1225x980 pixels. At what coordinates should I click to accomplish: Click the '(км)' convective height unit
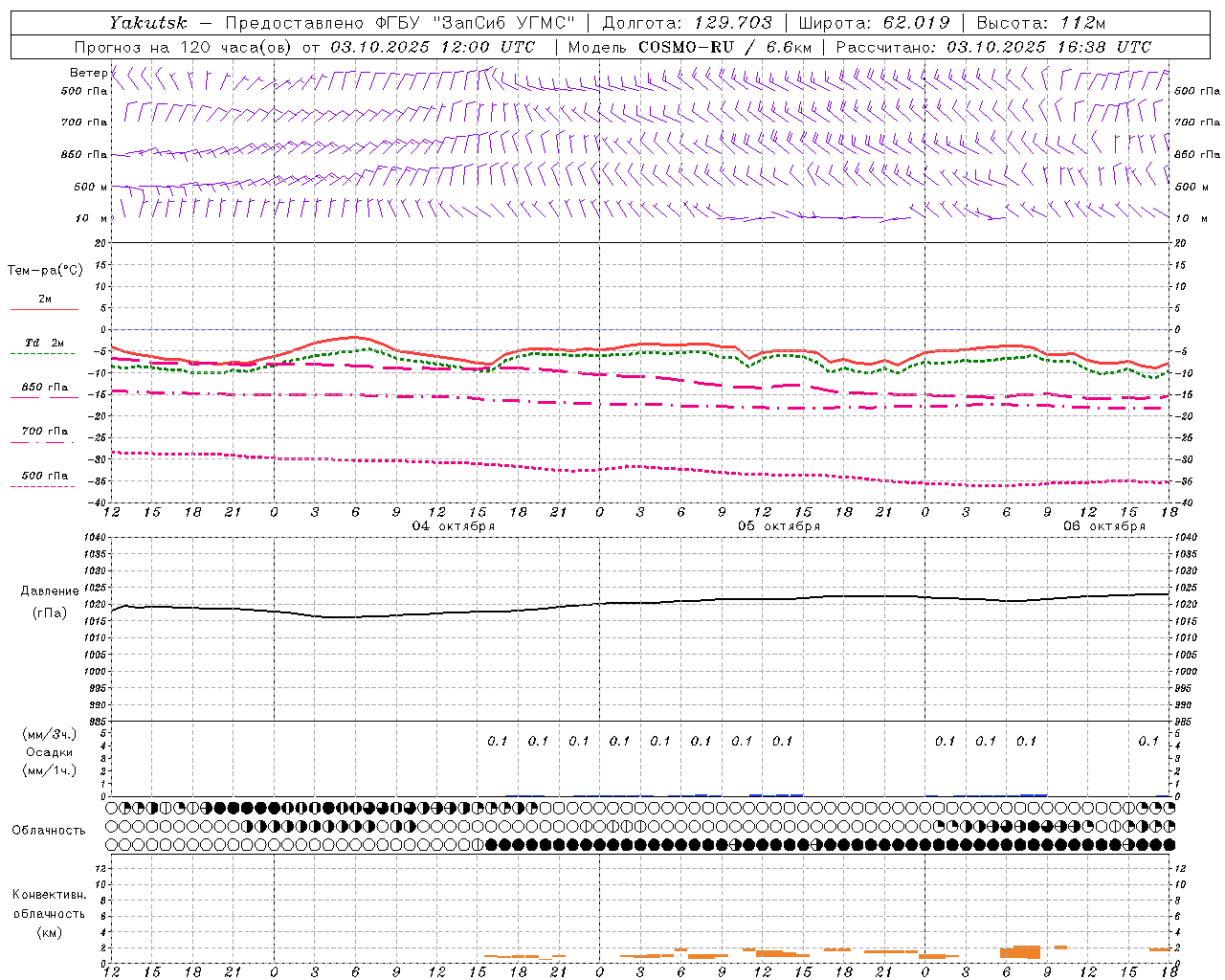click(x=49, y=932)
